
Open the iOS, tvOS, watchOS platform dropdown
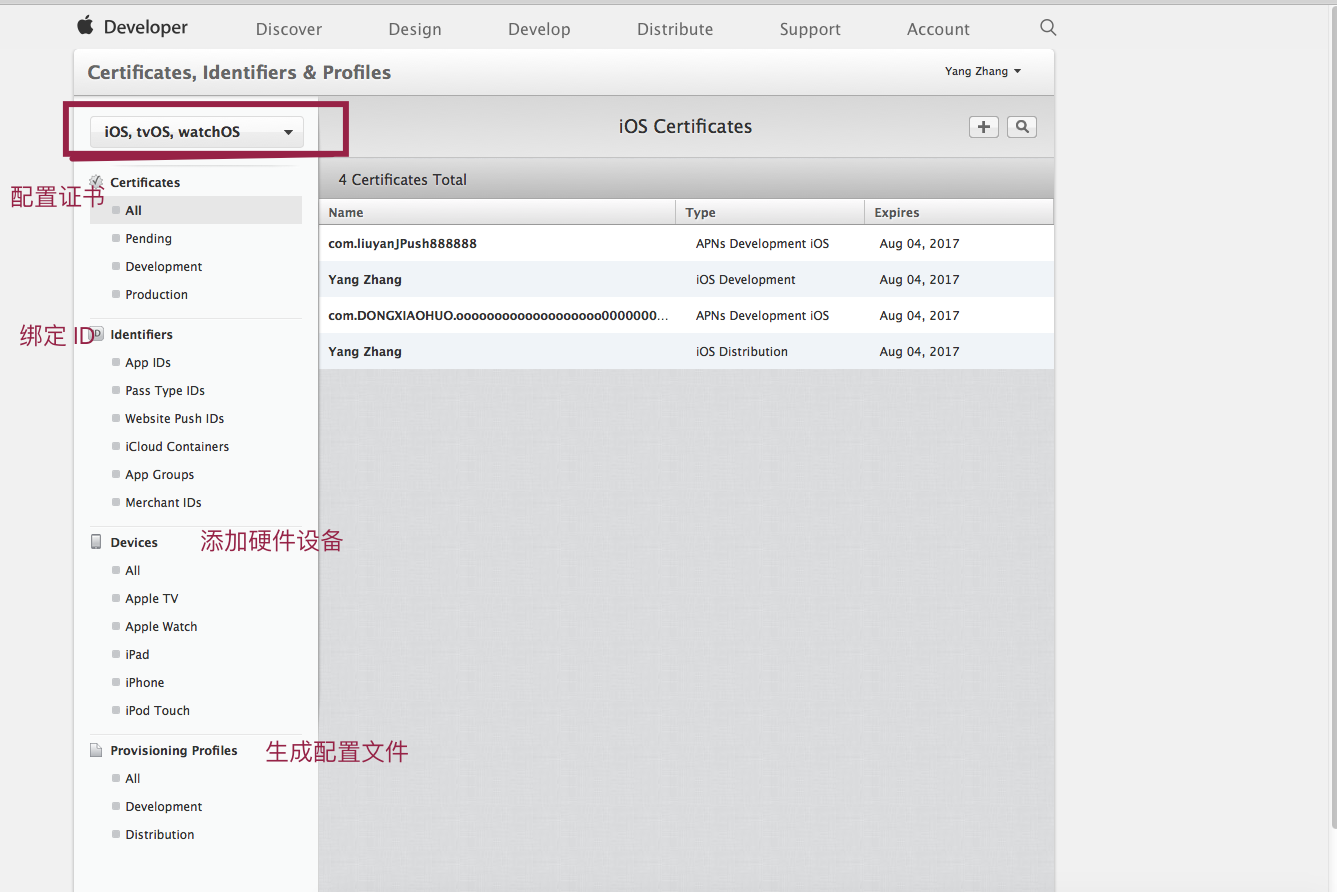click(197, 132)
